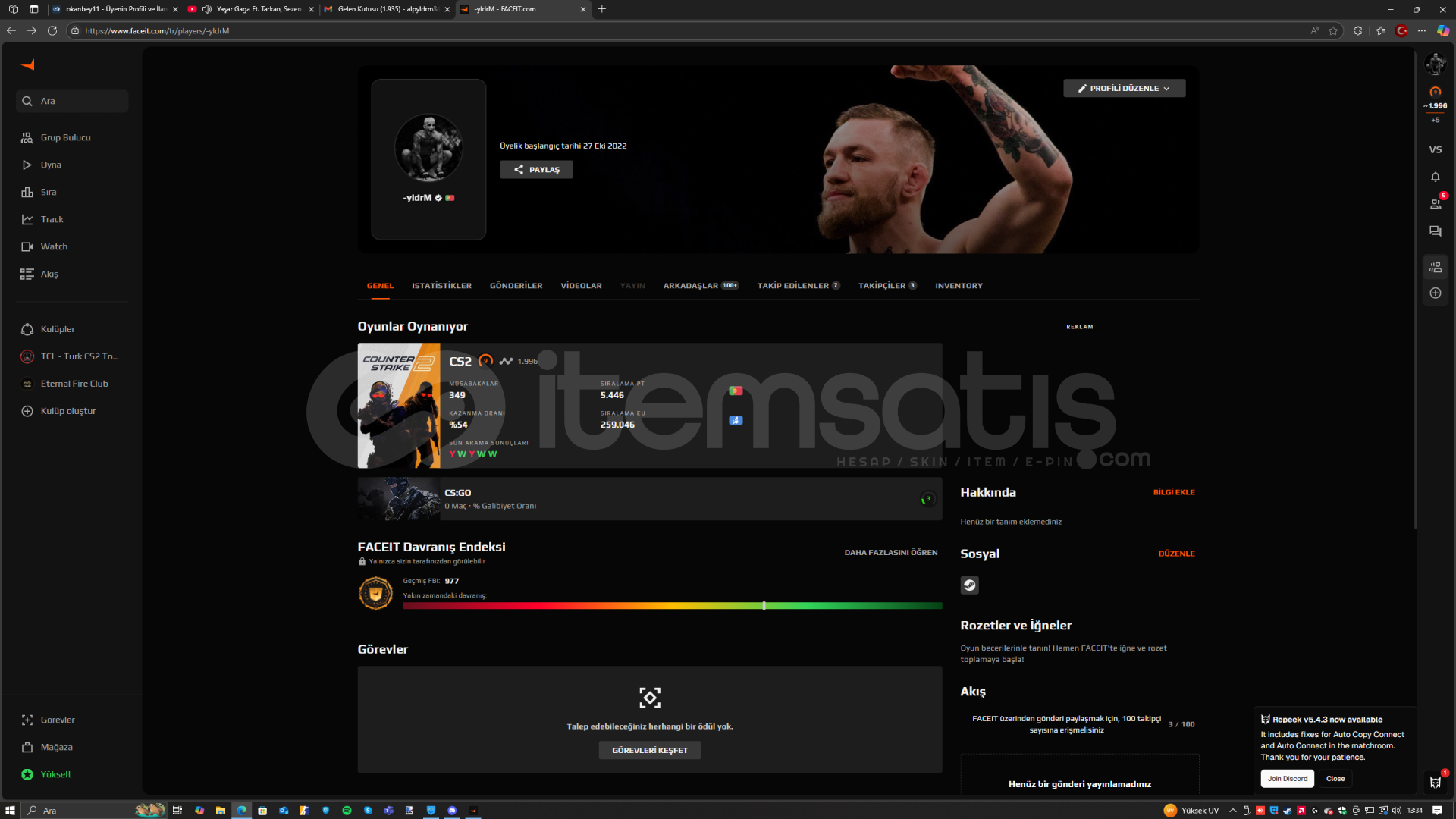The height and width of the screenshot is (819, 1456).
Task: Click the FACEIT level icon in right bar
Action: (1436, 92)
